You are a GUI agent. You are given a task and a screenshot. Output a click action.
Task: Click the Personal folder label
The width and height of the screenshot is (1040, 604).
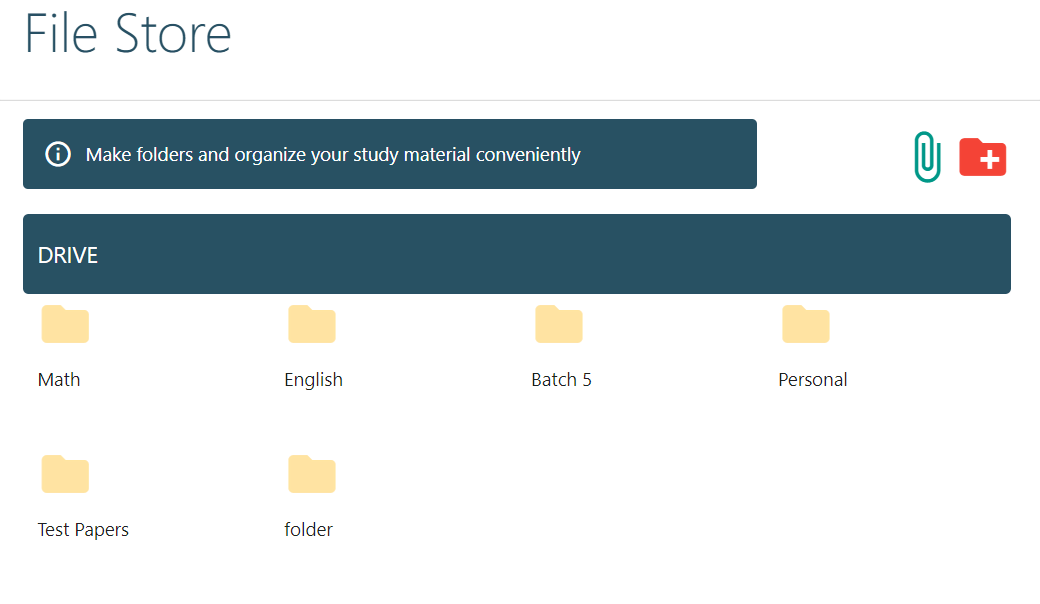pyautogui.click(x=812, y=379)
